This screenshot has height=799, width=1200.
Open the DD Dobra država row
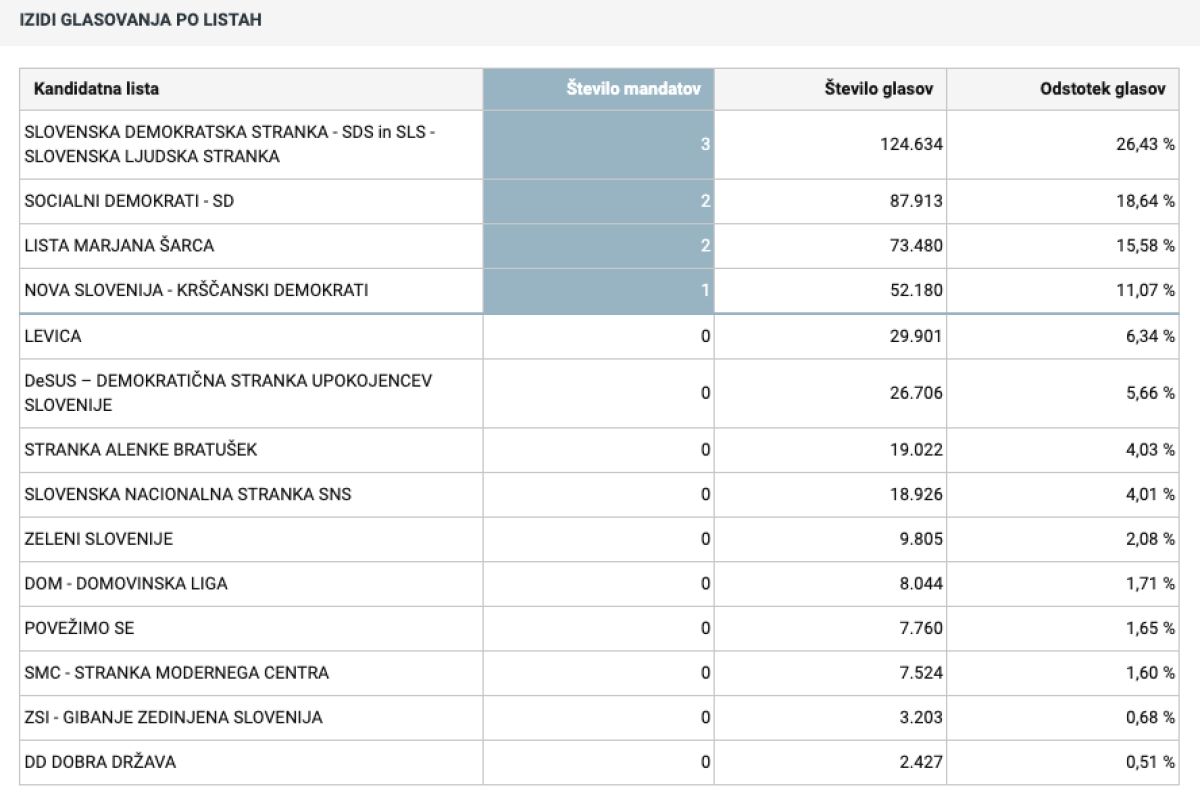click(x=100, y=762)
